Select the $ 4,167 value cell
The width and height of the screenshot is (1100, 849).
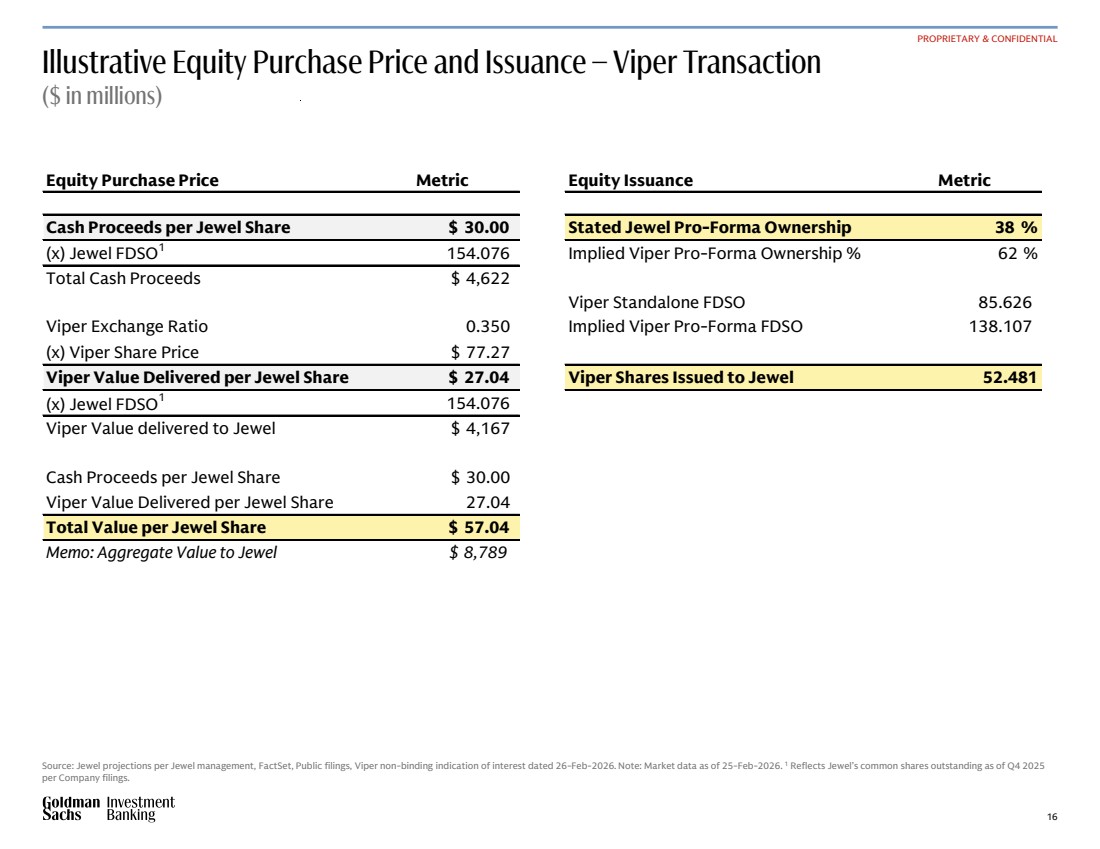point(480,429)
